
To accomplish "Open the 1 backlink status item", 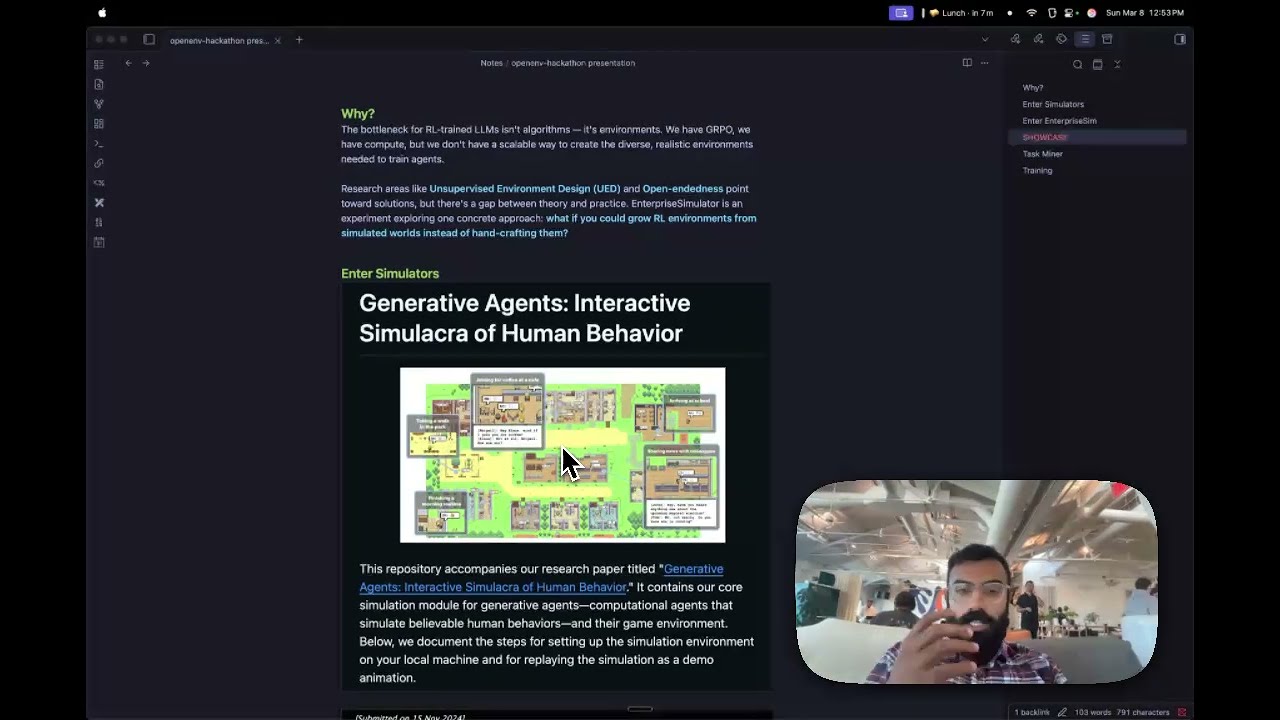I will click(1032, 712).
